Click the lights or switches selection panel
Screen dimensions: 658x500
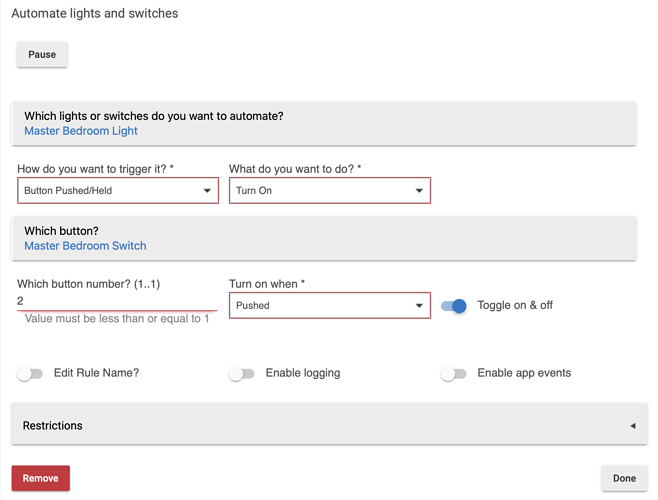(x=324, y=123)
